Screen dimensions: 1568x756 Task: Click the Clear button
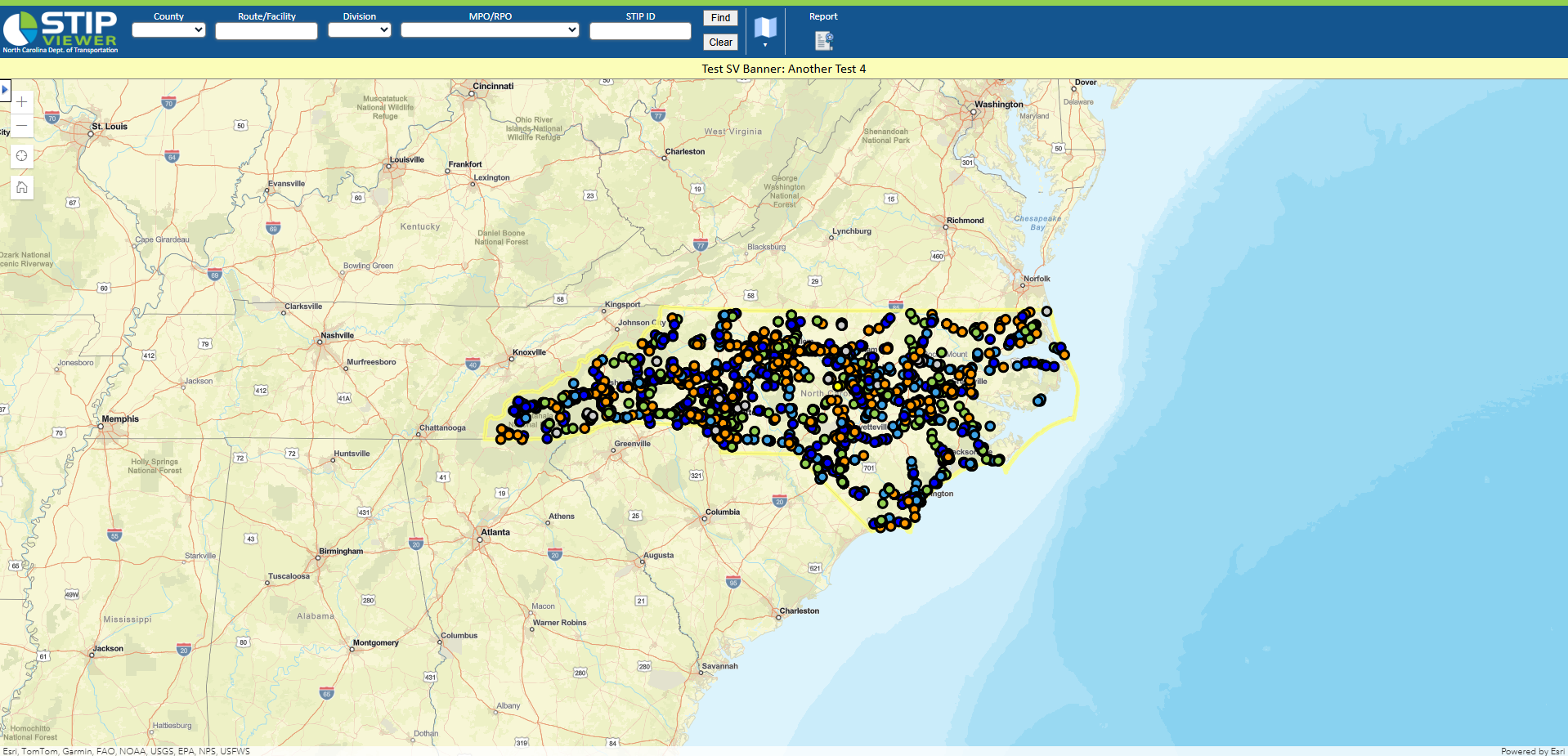click(x=720, y=42)
